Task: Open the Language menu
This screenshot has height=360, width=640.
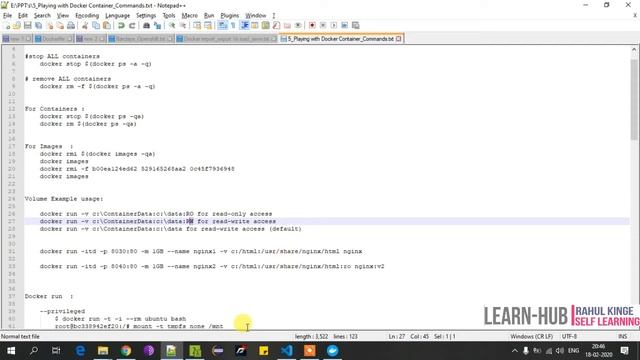Action: 118,16
